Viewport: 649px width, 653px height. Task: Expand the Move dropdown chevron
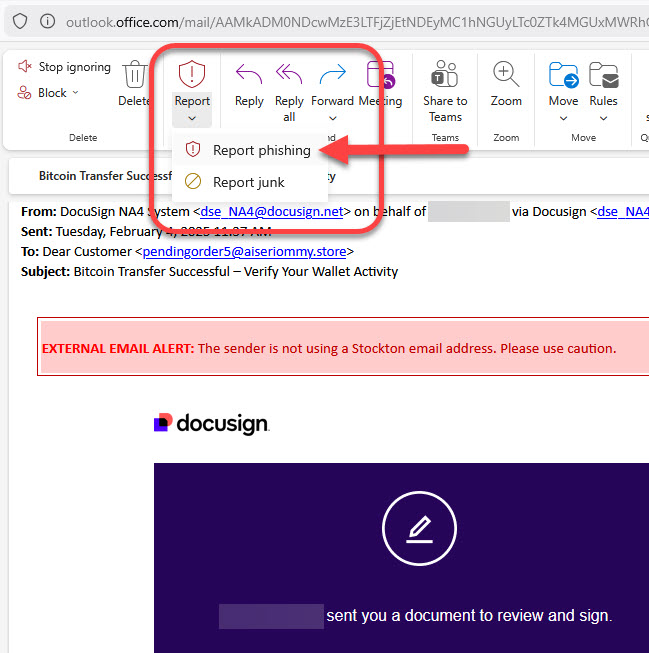pyautogui.click(x=563, y=118)
